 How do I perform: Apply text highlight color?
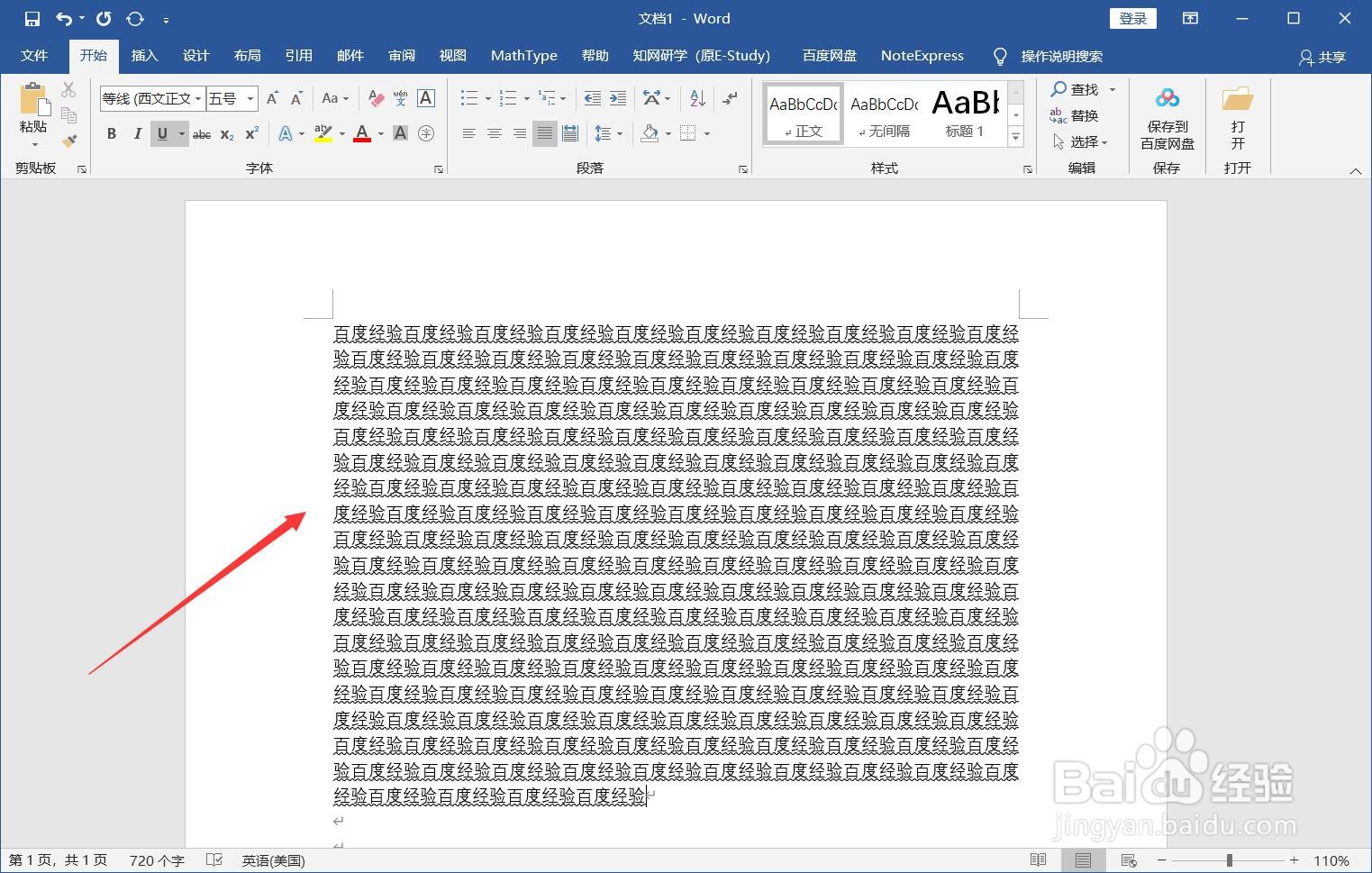coord(322,133)
